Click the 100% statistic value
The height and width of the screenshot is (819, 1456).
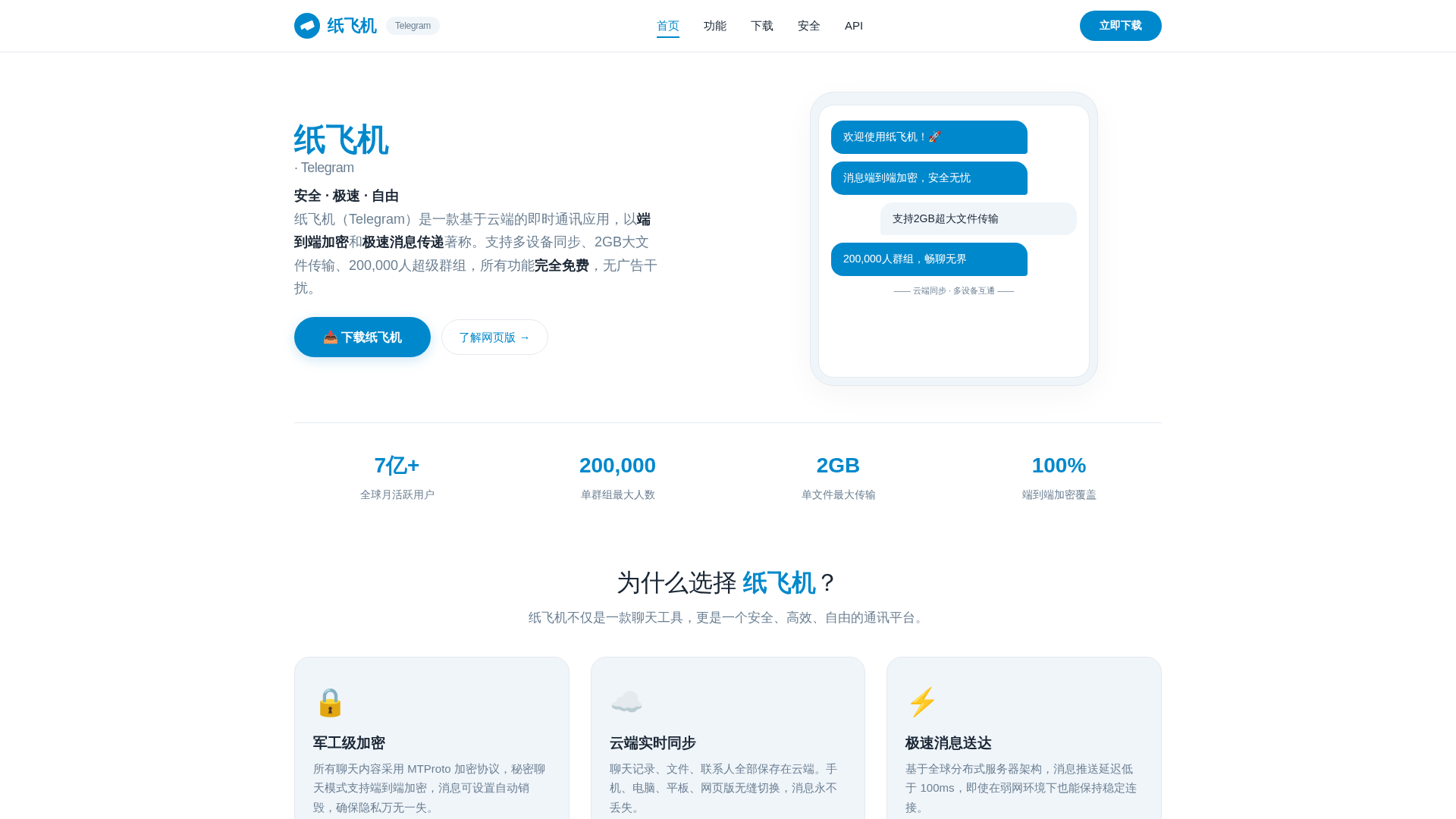1059,466
